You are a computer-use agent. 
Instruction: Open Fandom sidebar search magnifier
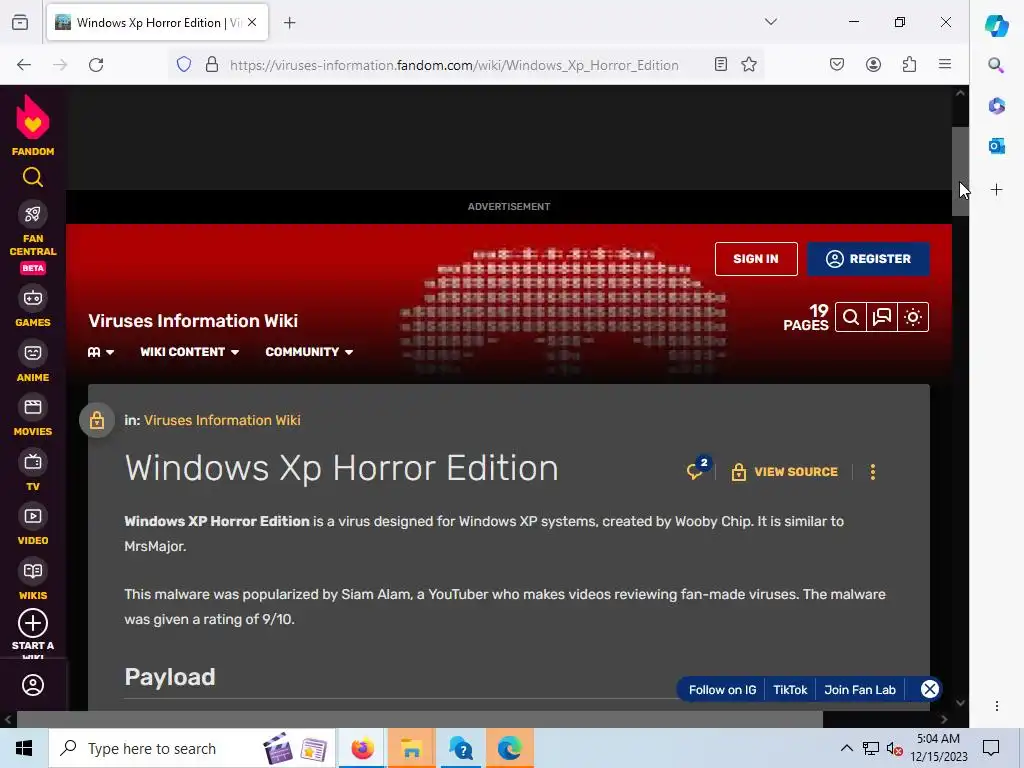[33, 177]
